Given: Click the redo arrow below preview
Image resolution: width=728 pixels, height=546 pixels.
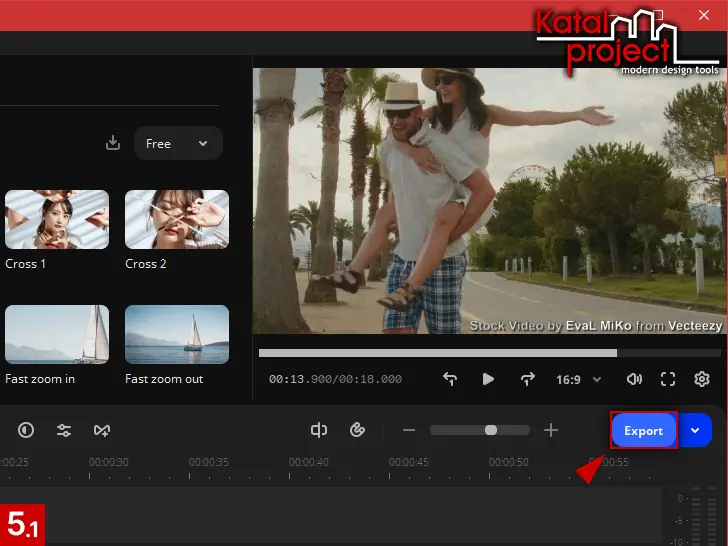Looking at the screenshot, I should point(527,379).
